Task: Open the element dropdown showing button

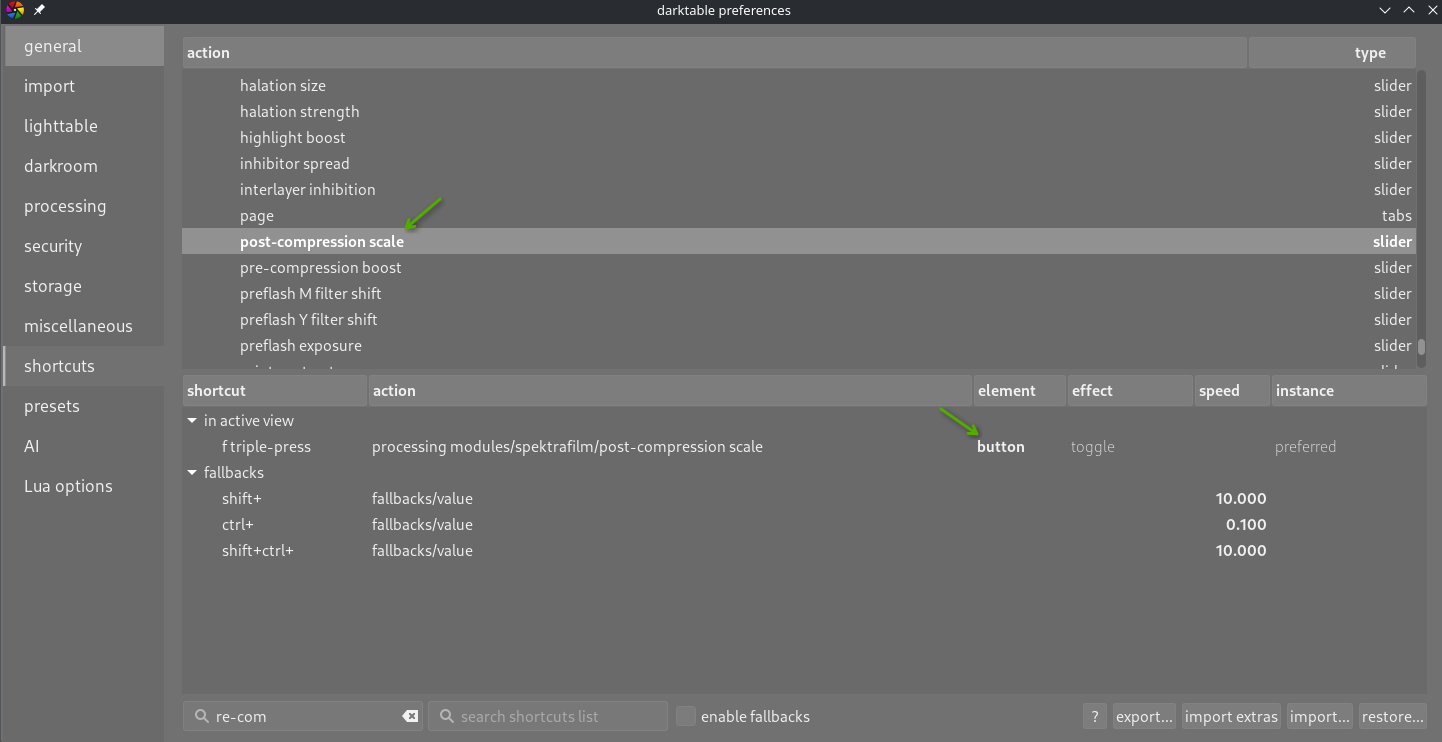Action: coord(1001,447)
